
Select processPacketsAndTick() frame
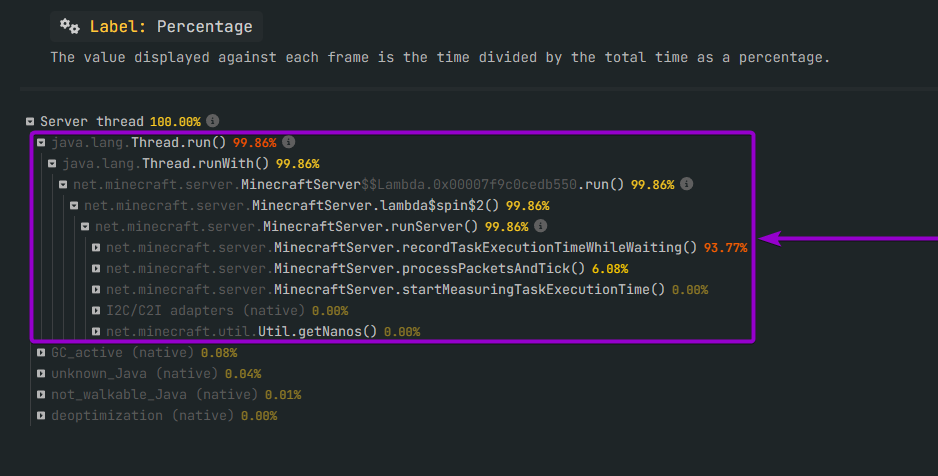point(345,268)
